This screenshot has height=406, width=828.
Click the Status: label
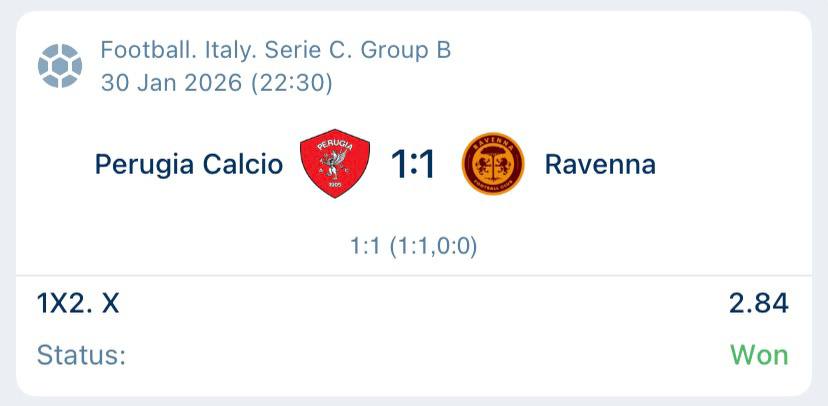[81, 355]
